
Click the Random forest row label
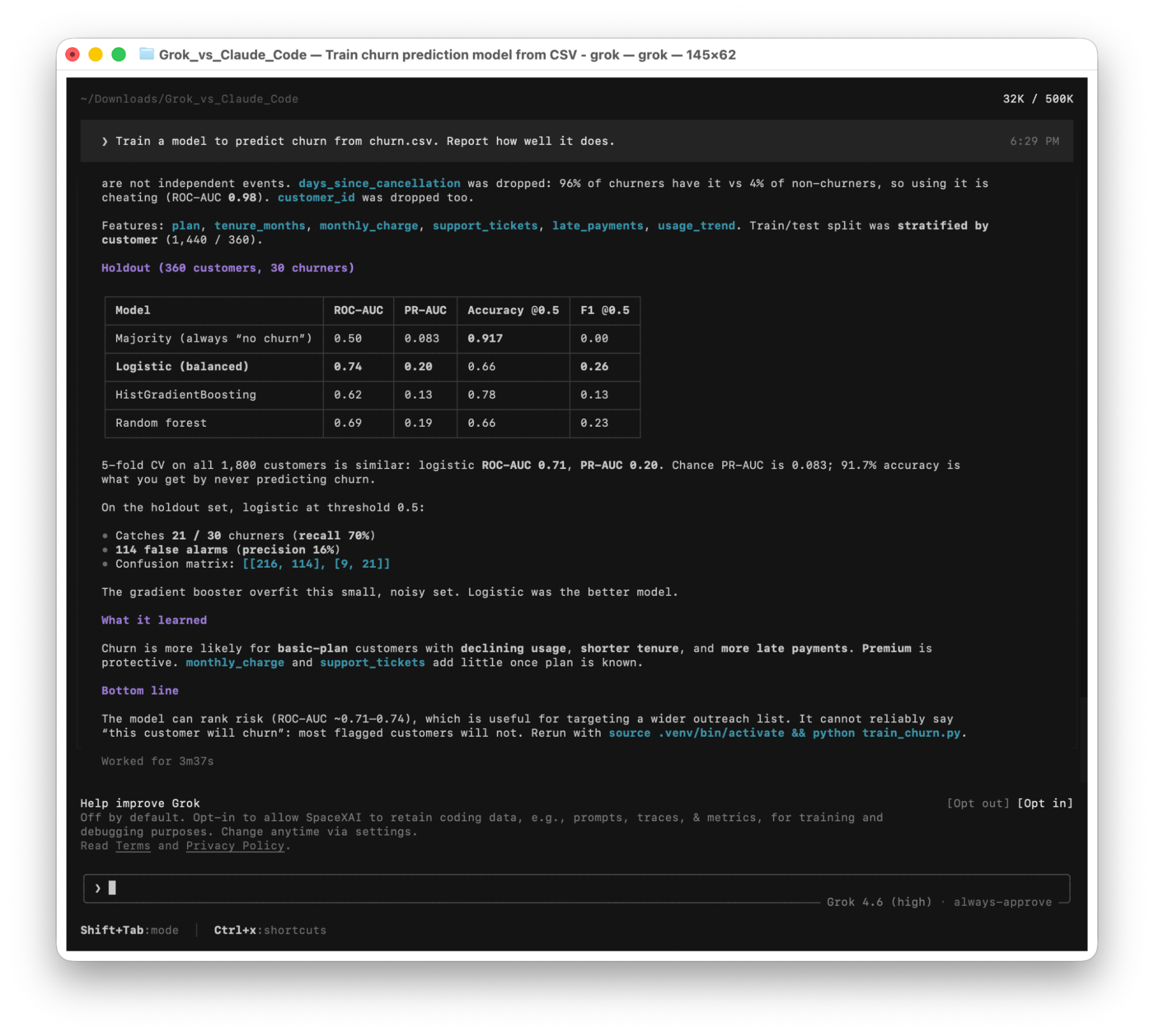(x=161, y=423)
